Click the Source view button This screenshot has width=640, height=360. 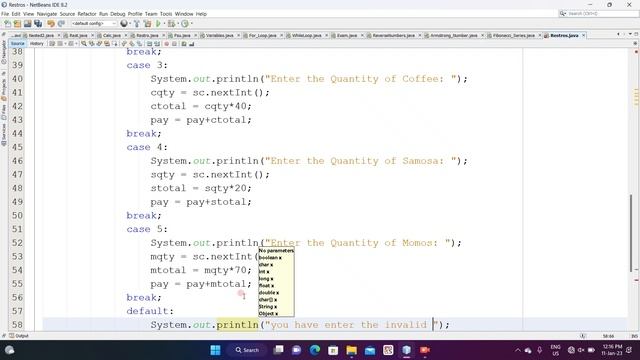click(18, 44)
